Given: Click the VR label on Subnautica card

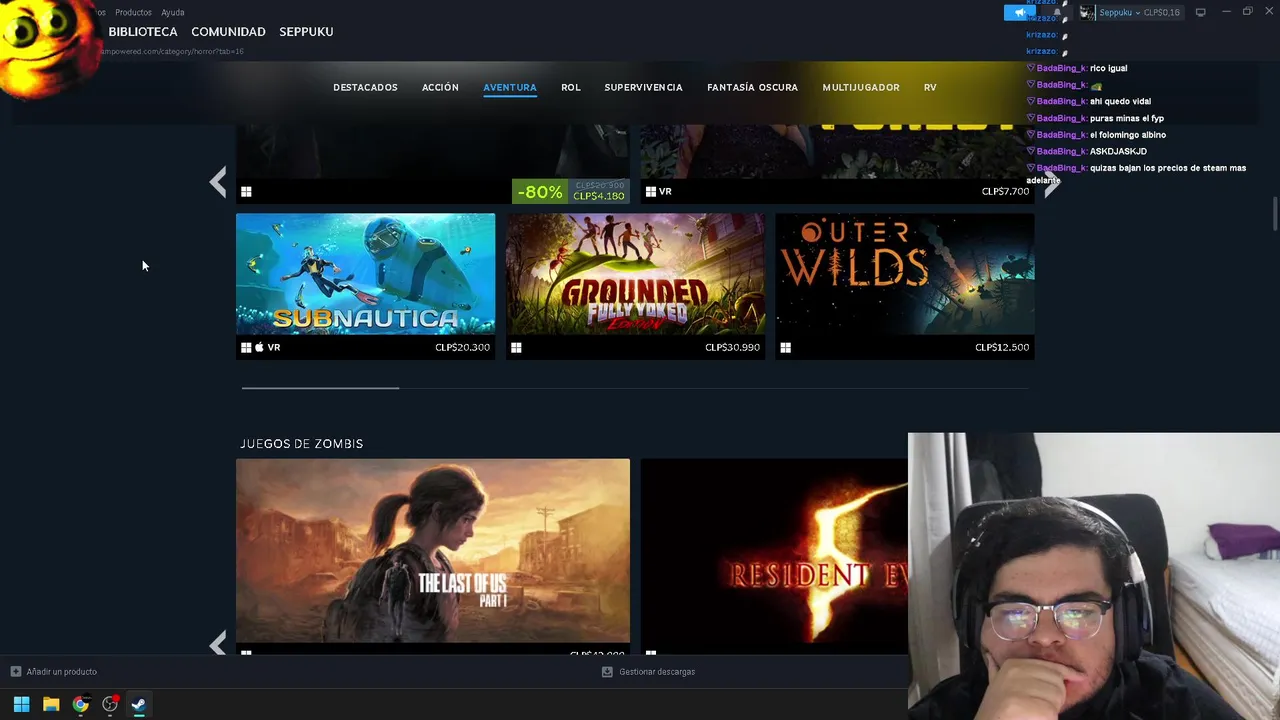Looking at the screenshot, I should (274, 347).
